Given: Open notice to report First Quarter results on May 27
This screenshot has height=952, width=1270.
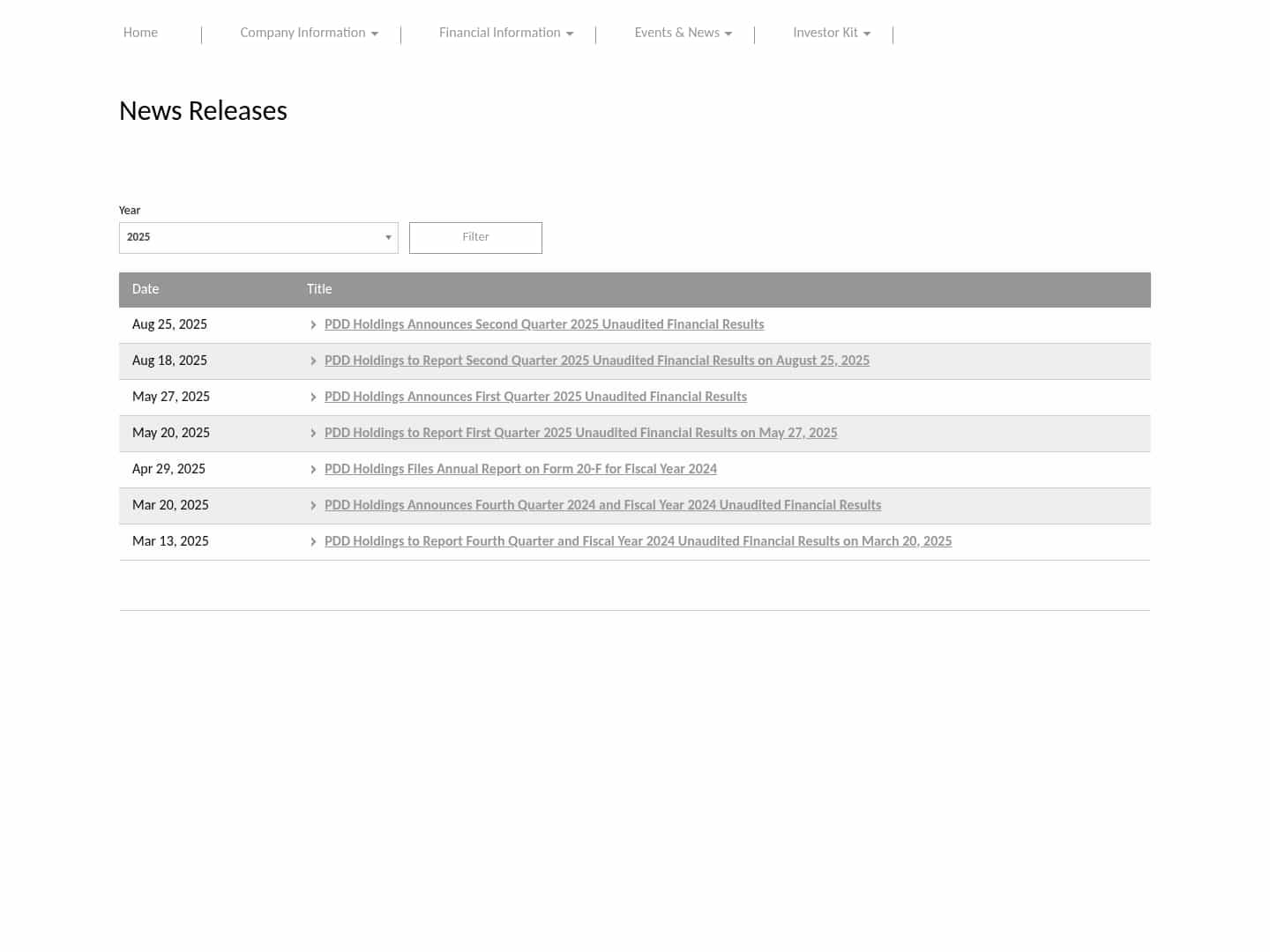Looking at the screenshot, I should [x=581, y=433].
